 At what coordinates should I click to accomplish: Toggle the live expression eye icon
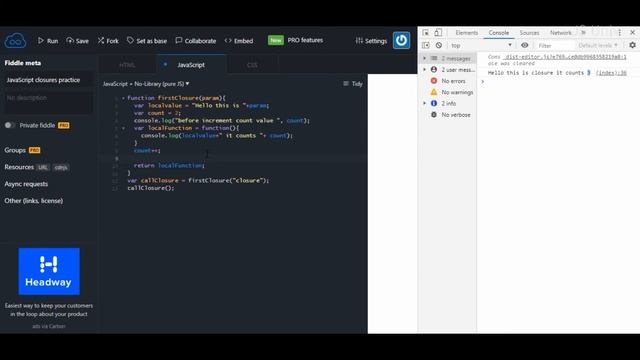tap(524, 45)
